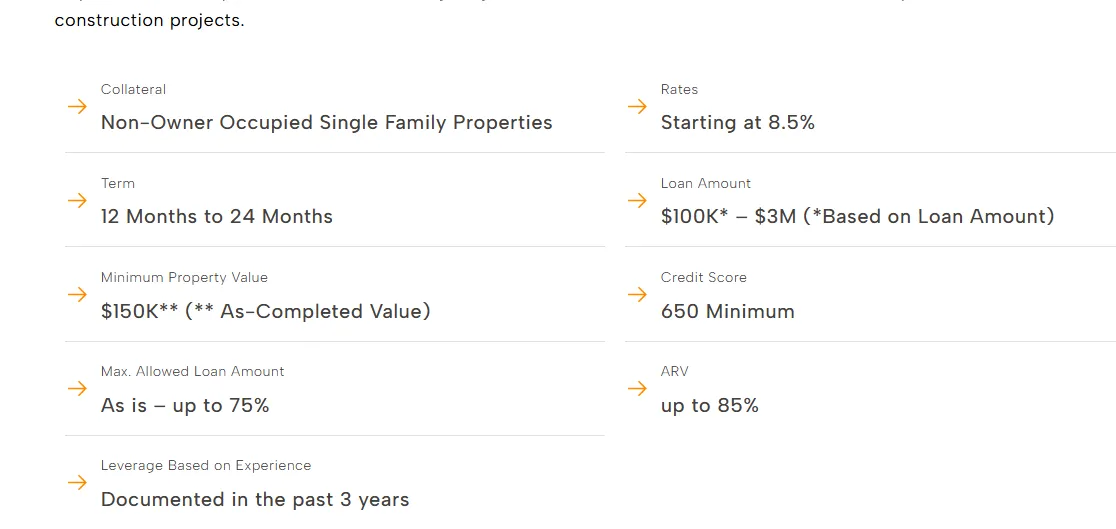Click Documented in the past 3 years text
This screenshot has height=529, width=1116.
255,499
